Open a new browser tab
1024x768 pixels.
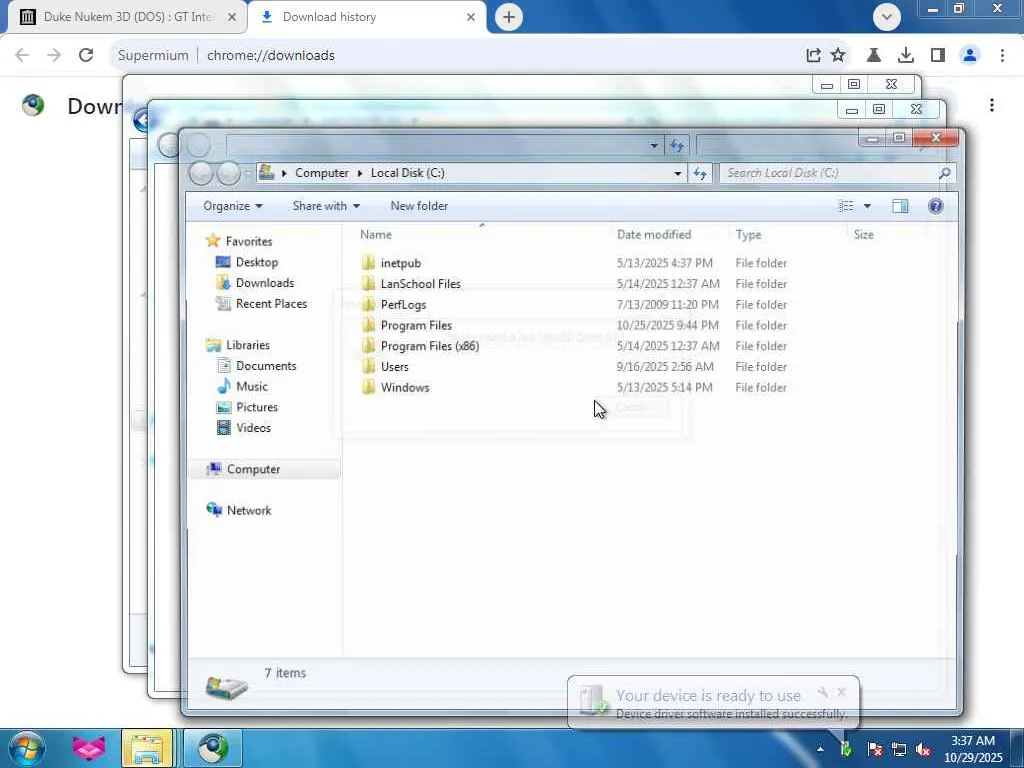[509, 17]
